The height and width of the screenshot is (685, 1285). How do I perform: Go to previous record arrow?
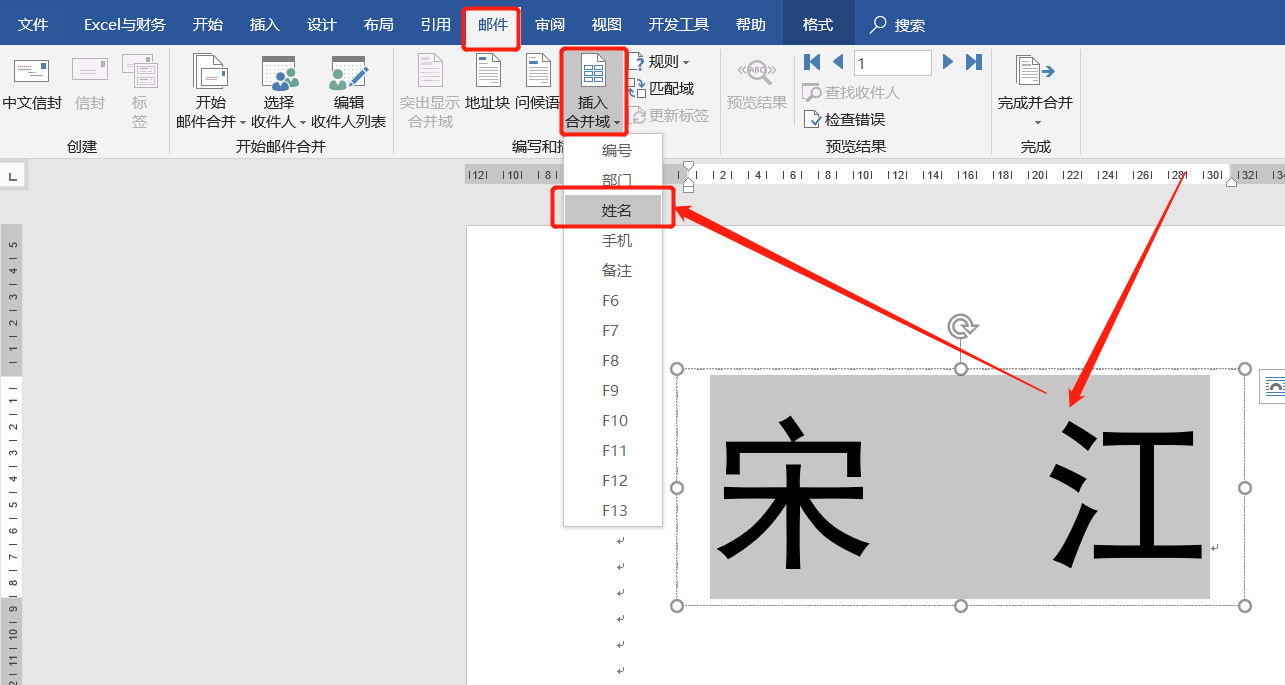838,62
